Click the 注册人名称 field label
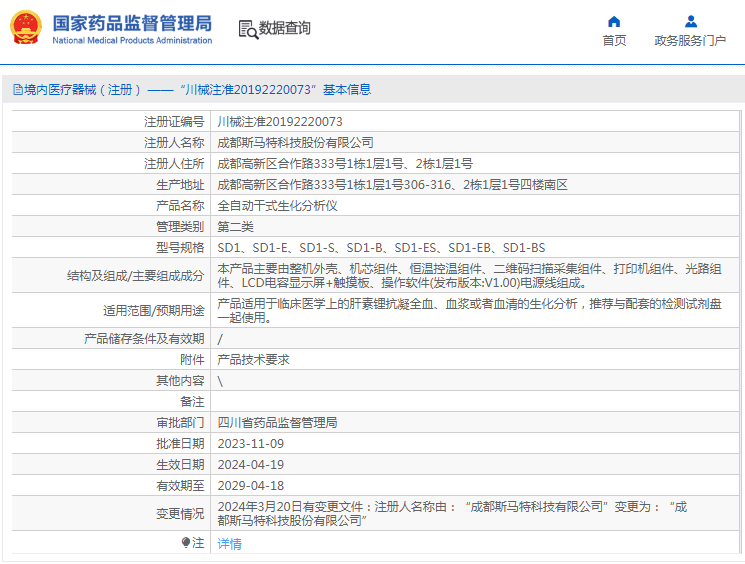Image resolution: width=745 pixels, height=564 pixels. click(174, 143)
